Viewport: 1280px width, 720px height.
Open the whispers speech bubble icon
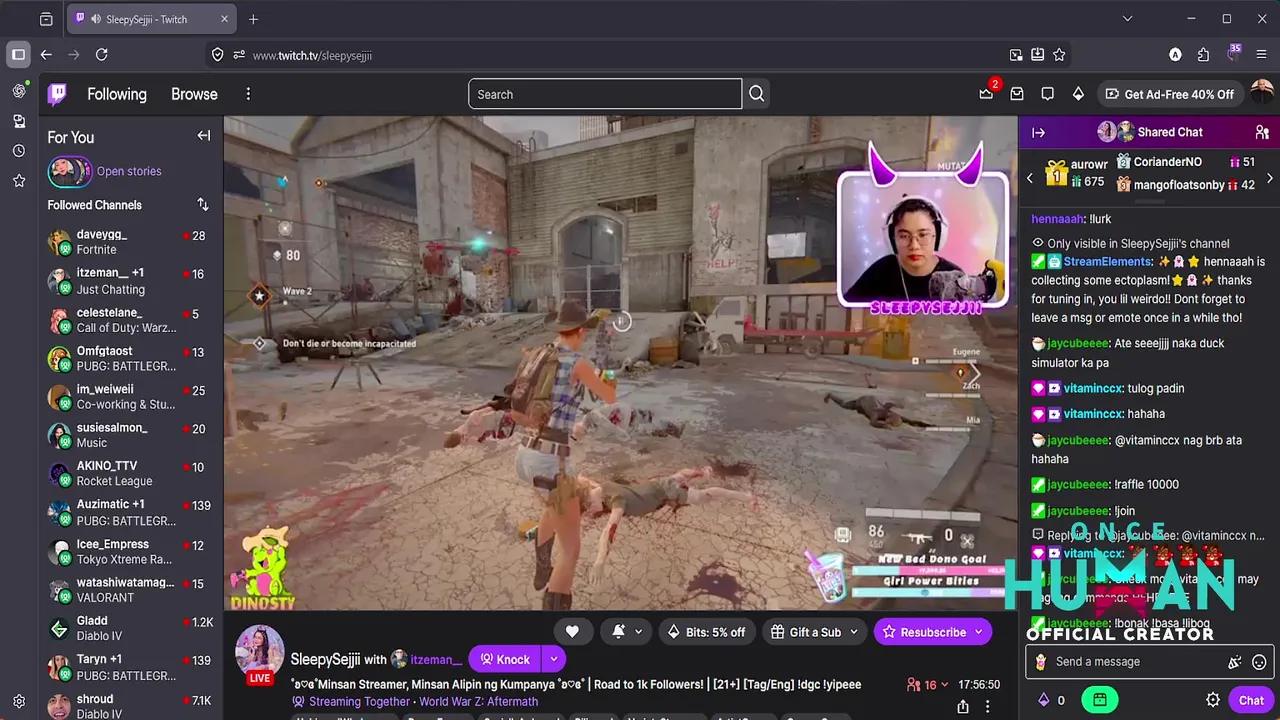pos(1047,94)
